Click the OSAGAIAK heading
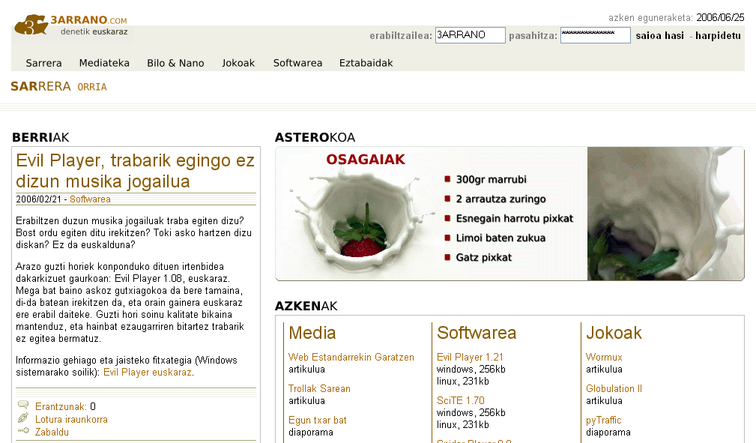The height and width of the screenshot is (443, 756). (365, 160)
